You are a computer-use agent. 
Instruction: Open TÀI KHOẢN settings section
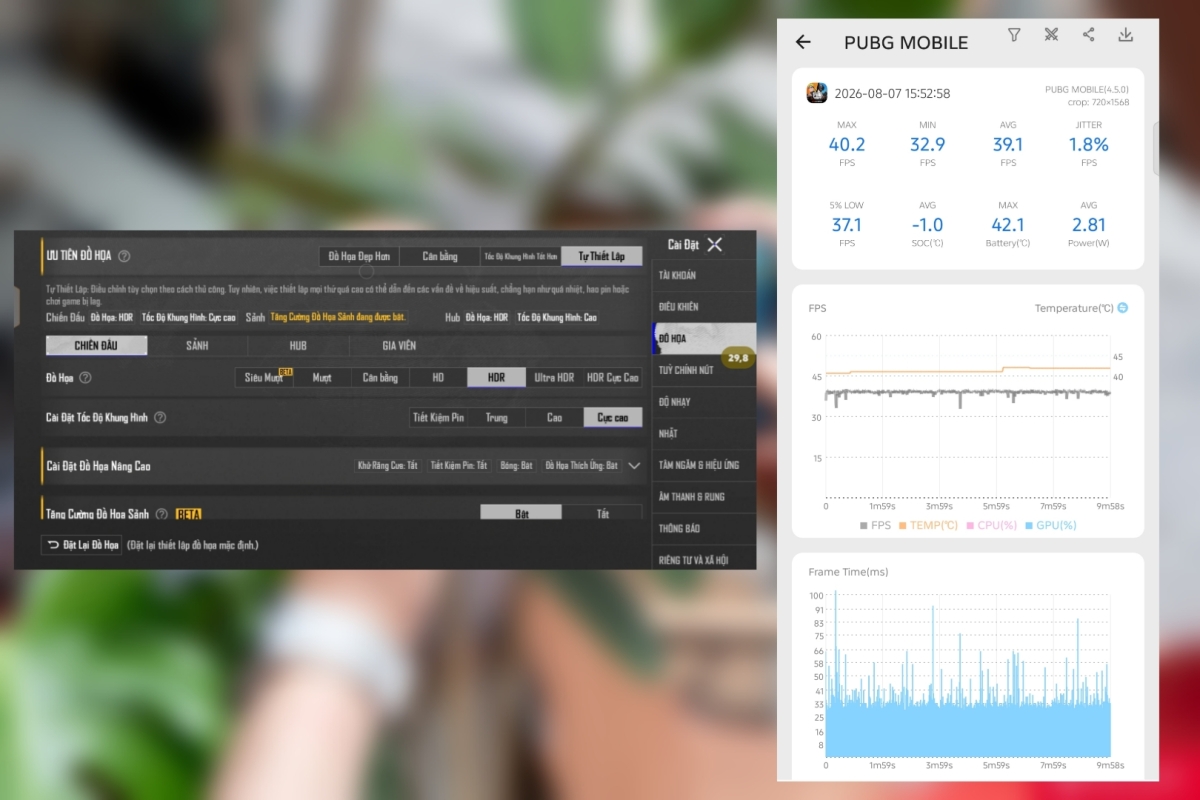[x=704, y=275]
